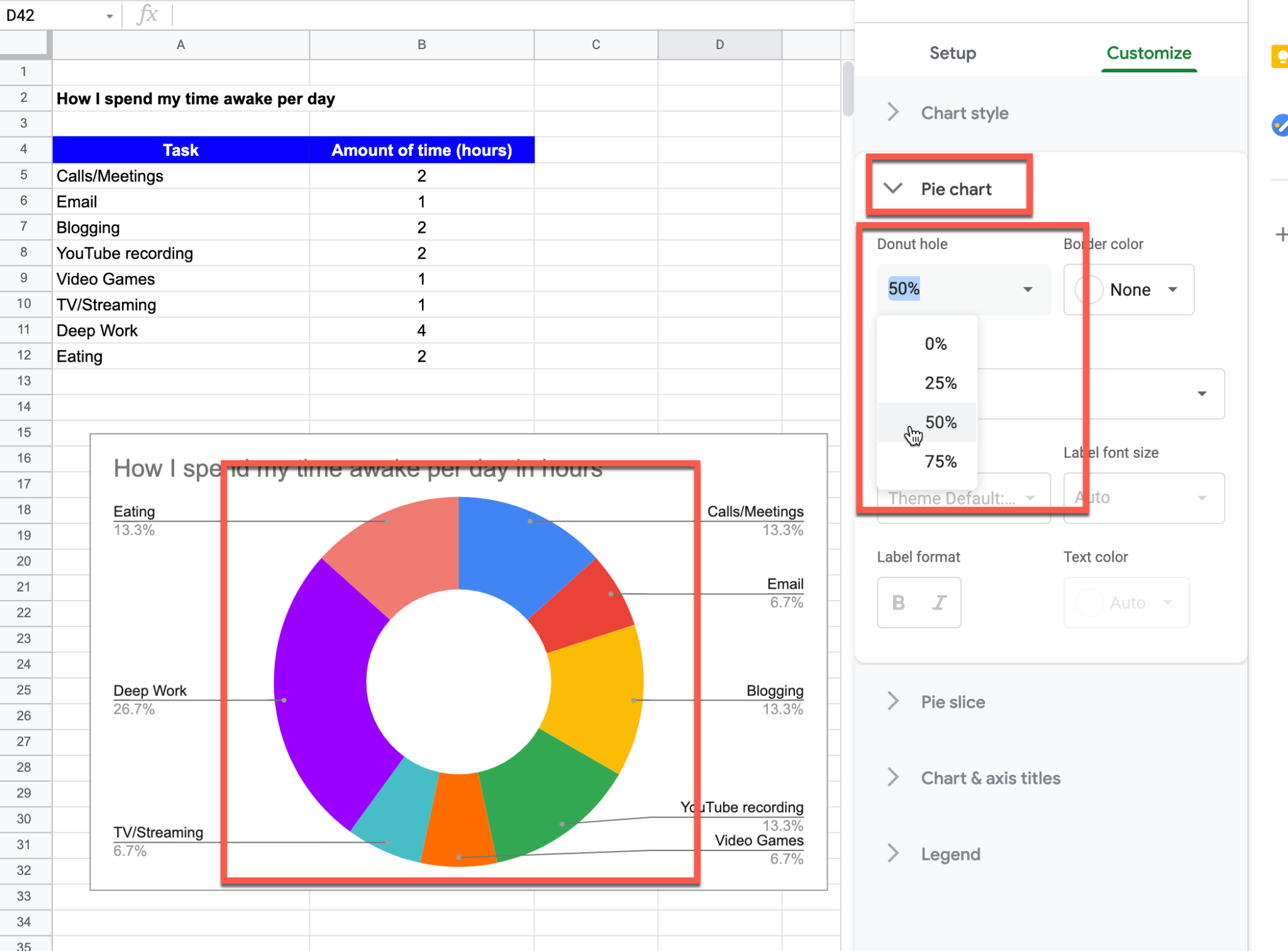Select the Eating cell in column A
This screenshot has width=1288, height=951.
tap(180, 357)
